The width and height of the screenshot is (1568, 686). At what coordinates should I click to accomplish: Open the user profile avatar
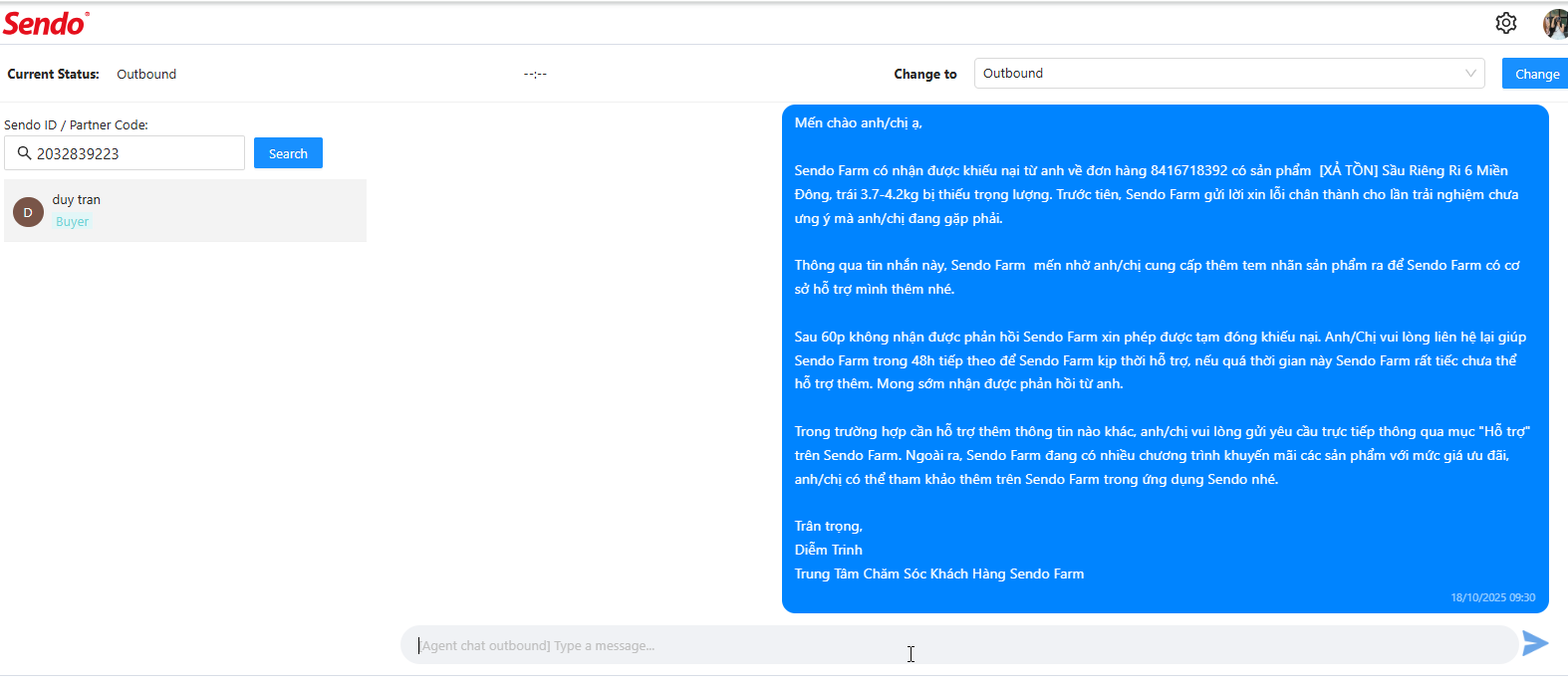click(x=1555, y=23)
